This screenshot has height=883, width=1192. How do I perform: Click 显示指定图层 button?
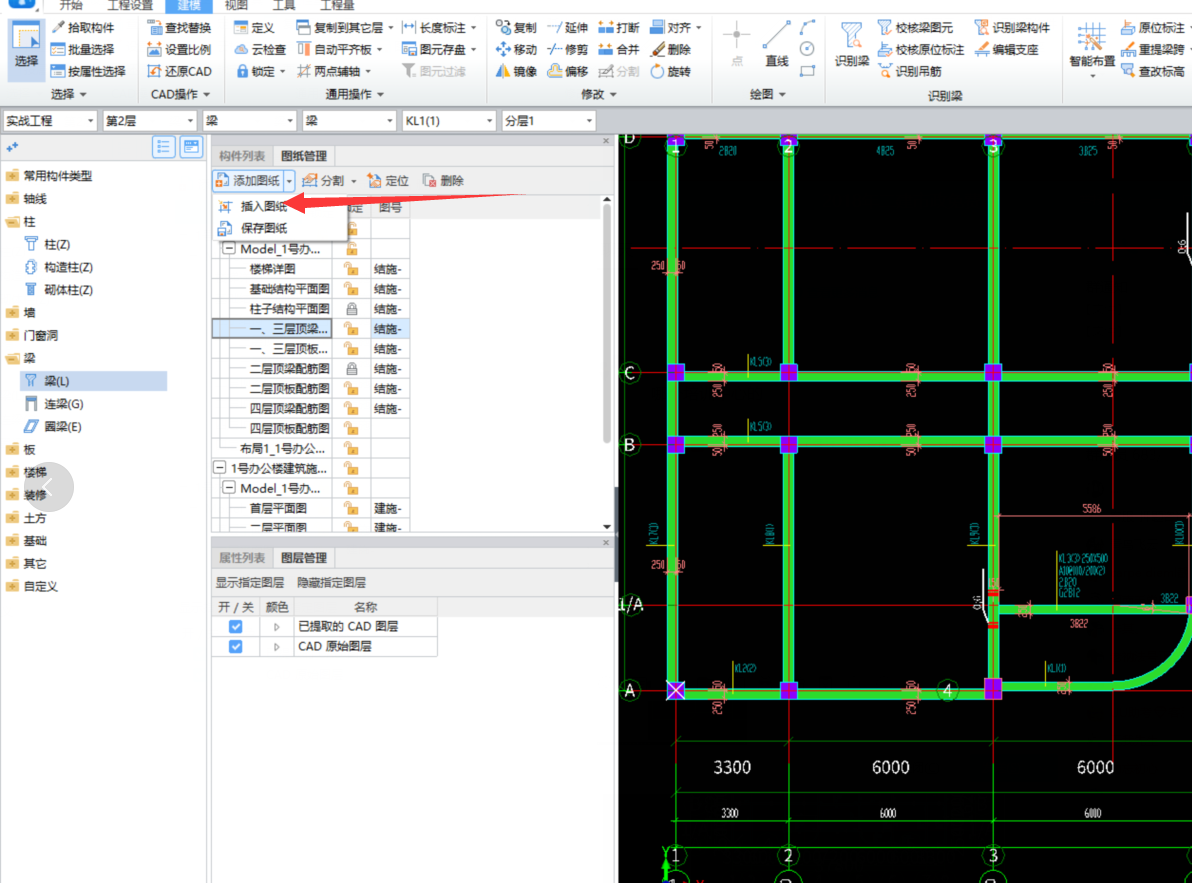point(249,583)
